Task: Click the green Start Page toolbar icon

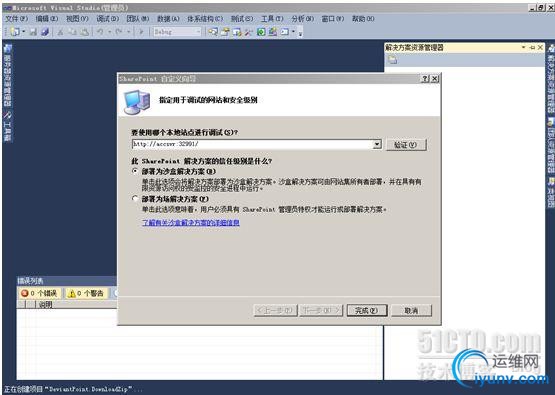Action: 261,32
